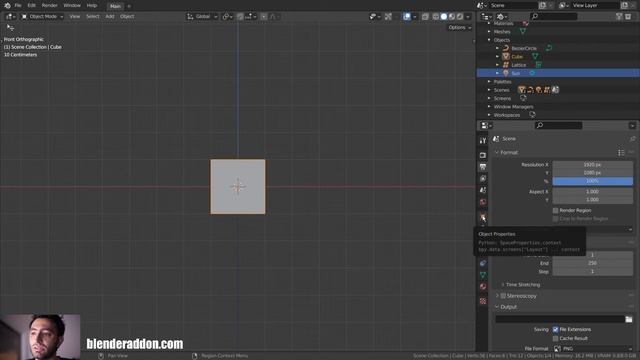Image resolution: width=640 pixels, height=360 pixels.
Task: Click the outliner filter icon at top right
Action: [619, 16]
